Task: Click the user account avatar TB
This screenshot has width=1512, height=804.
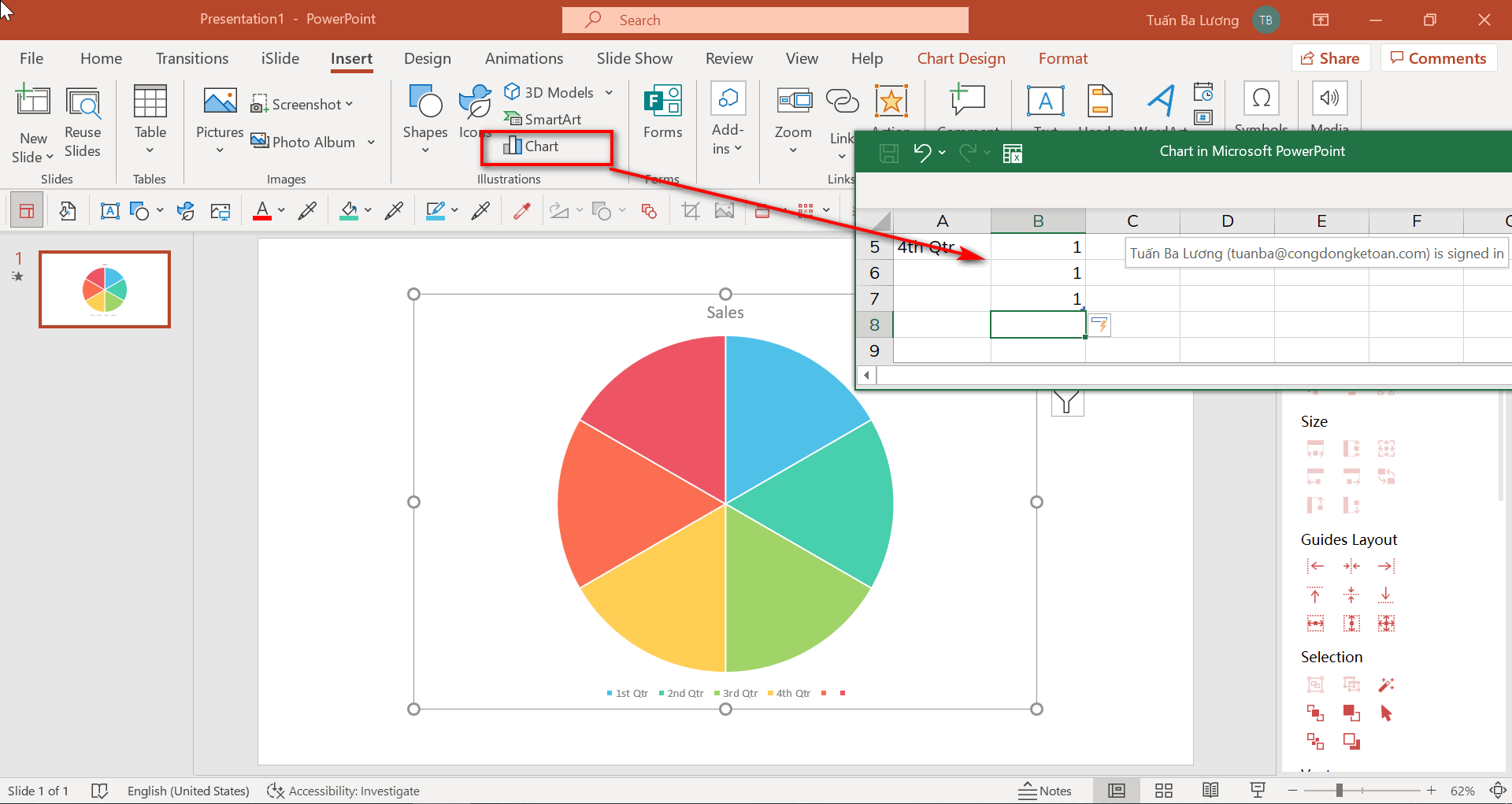Action: tap(1266, 20)
